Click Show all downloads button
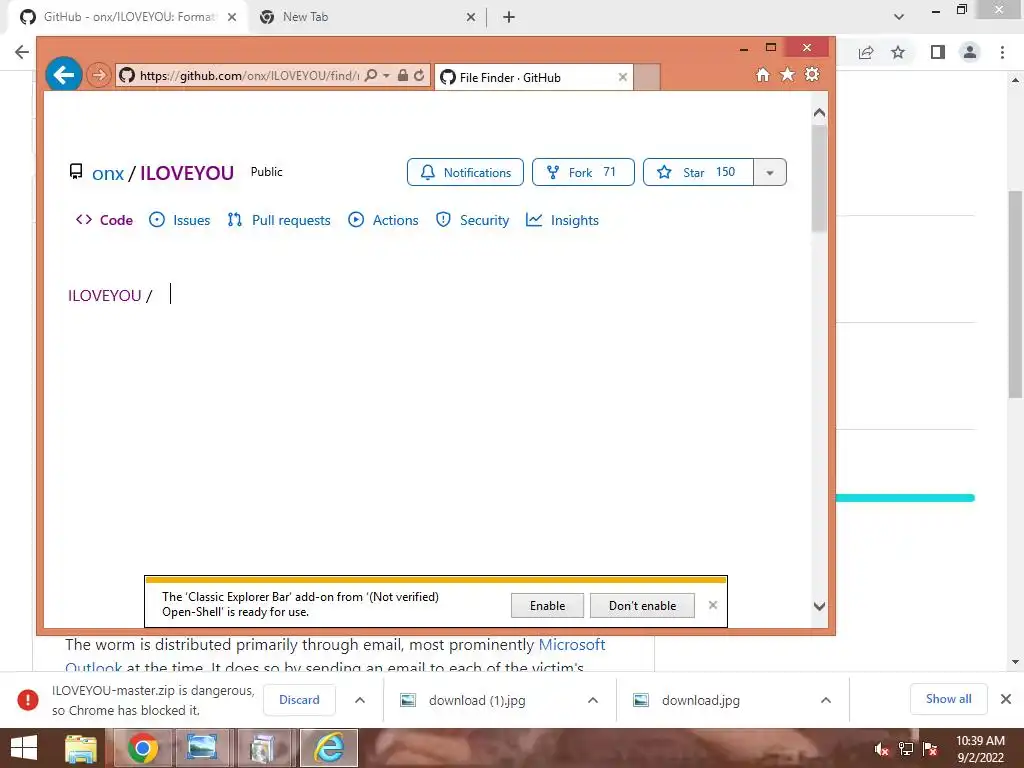This screenshot has width=1024, height=768. coord(948,699)
